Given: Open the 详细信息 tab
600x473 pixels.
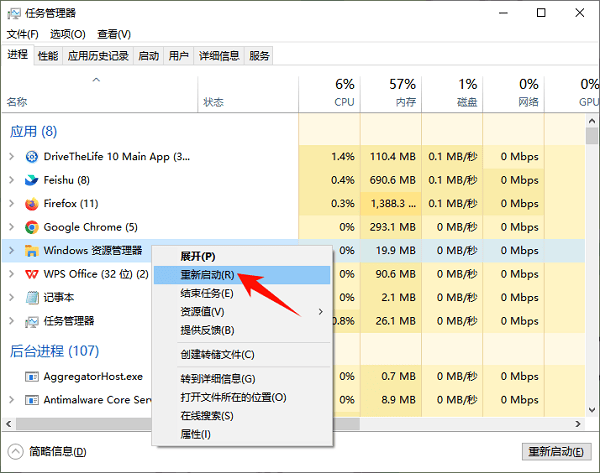Looking at the screenshot, I should (218, 56).
